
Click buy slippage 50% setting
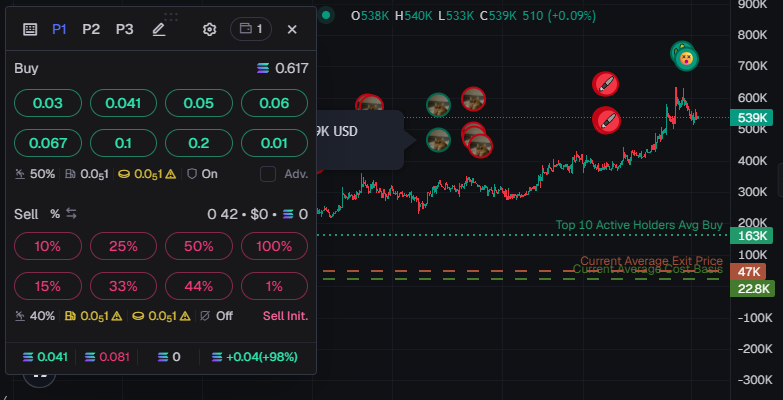(35, 174)
